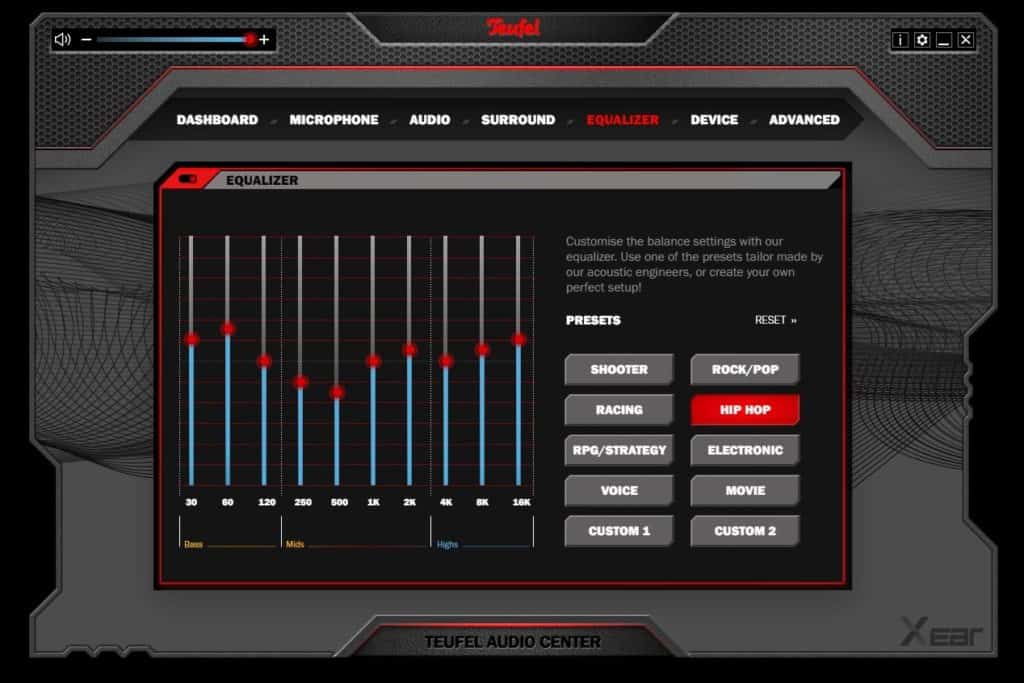Toggle the equalizer on/off switch
Screen dimensions: 1024x683
coord(190,180)
